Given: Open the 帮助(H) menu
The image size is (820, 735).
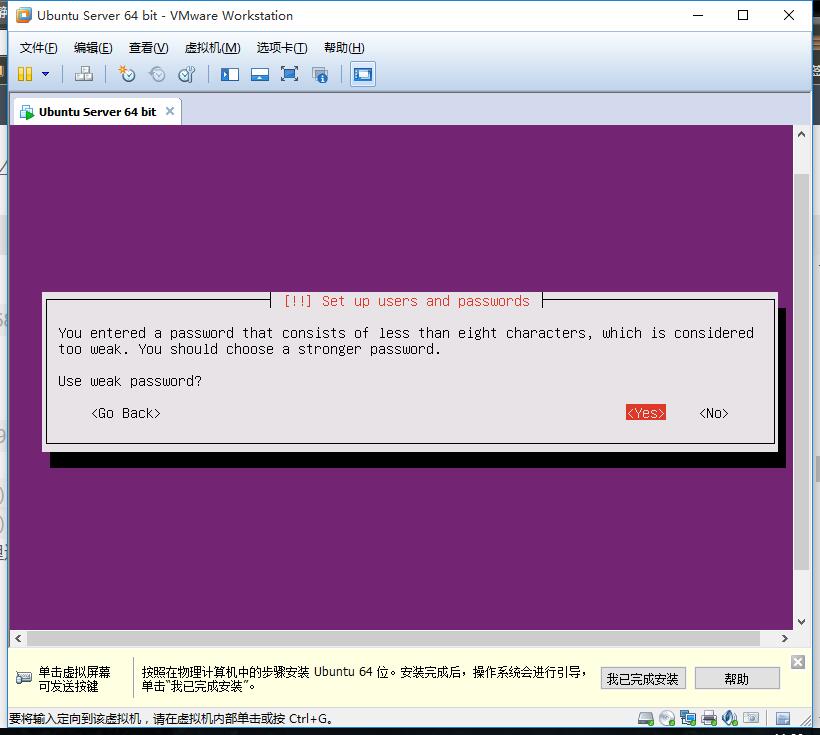Looking at the screenshot, I should pyautogui.click(x=344, y=48).
